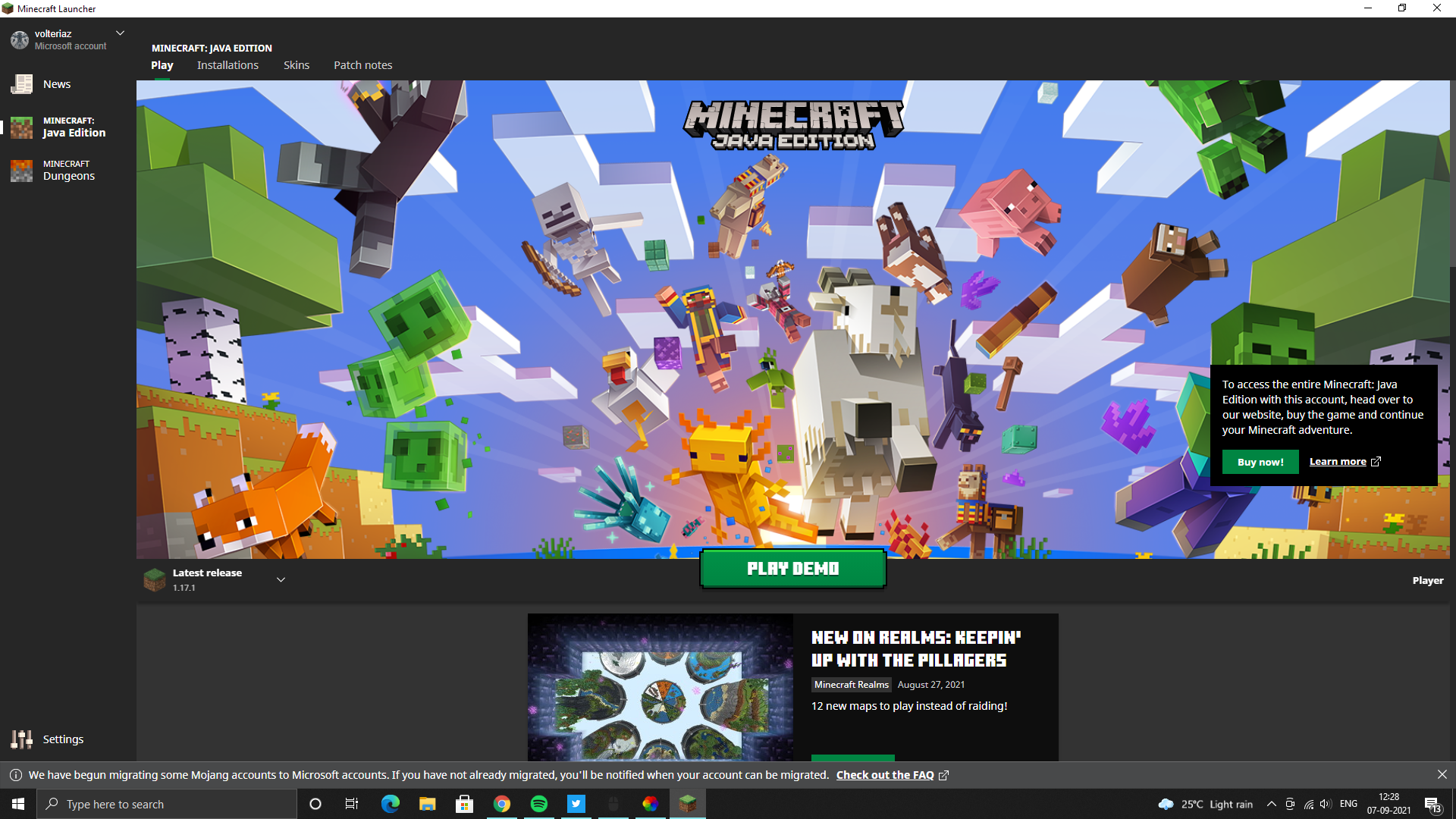Open Minecraft Dungeons sidebar icon
Viewport: 1456px width, 819px height.
coord(21,171)
